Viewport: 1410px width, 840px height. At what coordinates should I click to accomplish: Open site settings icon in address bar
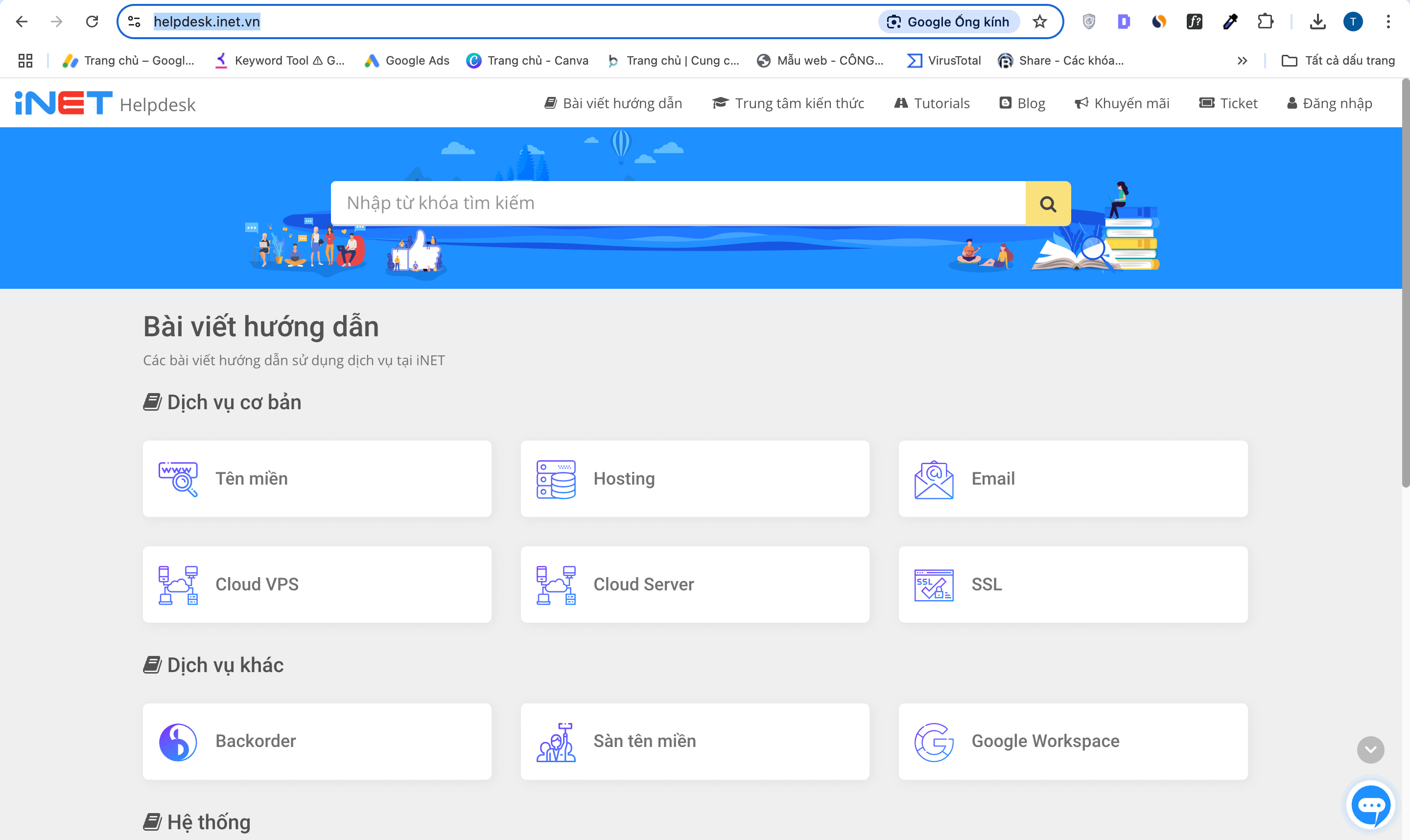(x=134, y=21)
